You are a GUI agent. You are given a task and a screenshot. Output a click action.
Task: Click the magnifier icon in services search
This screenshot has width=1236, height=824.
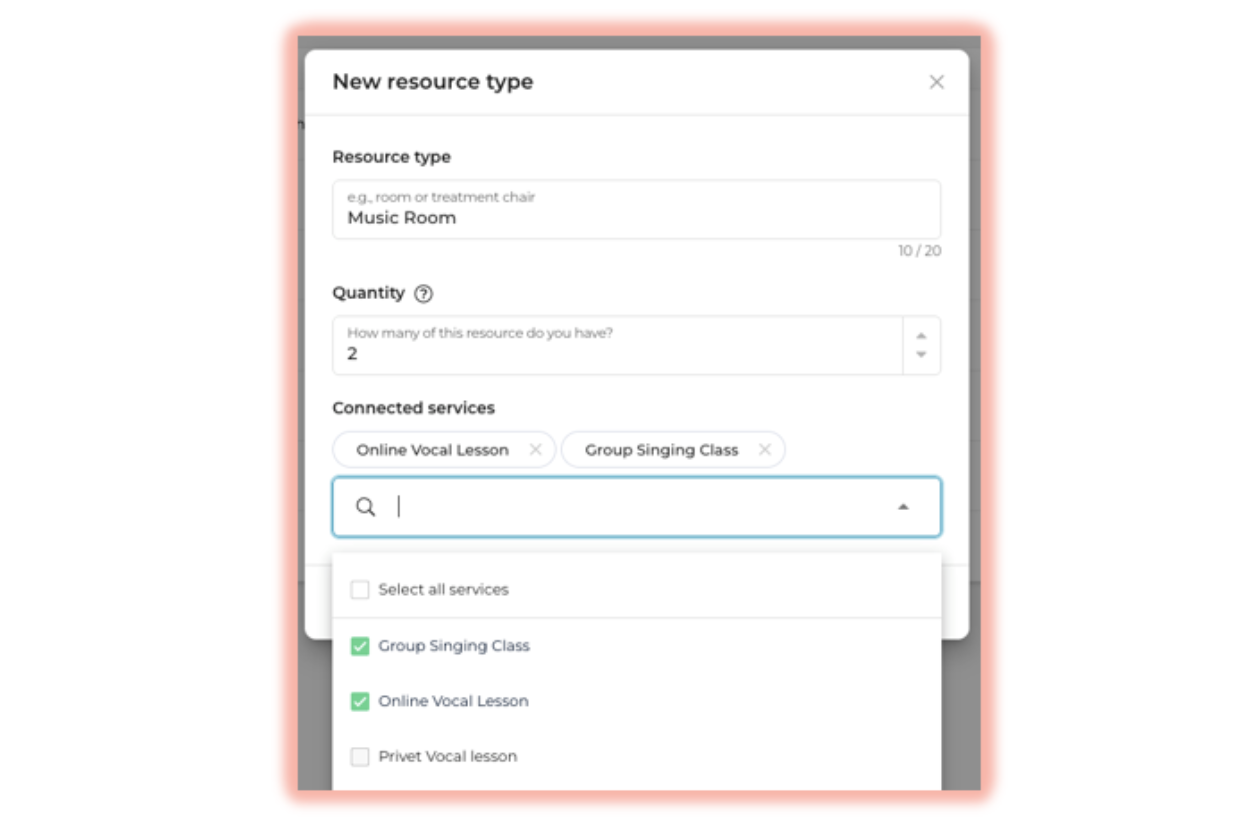pos(366,507)
